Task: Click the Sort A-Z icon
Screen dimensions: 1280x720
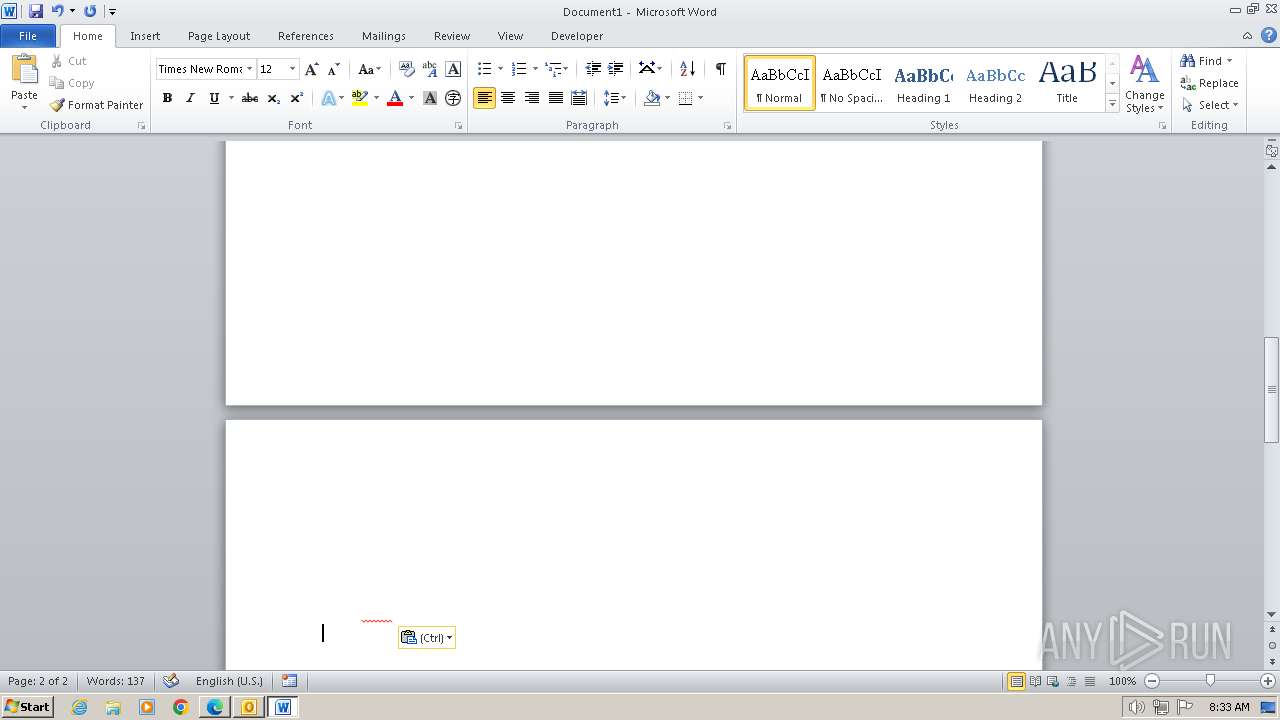Action: 687,69
